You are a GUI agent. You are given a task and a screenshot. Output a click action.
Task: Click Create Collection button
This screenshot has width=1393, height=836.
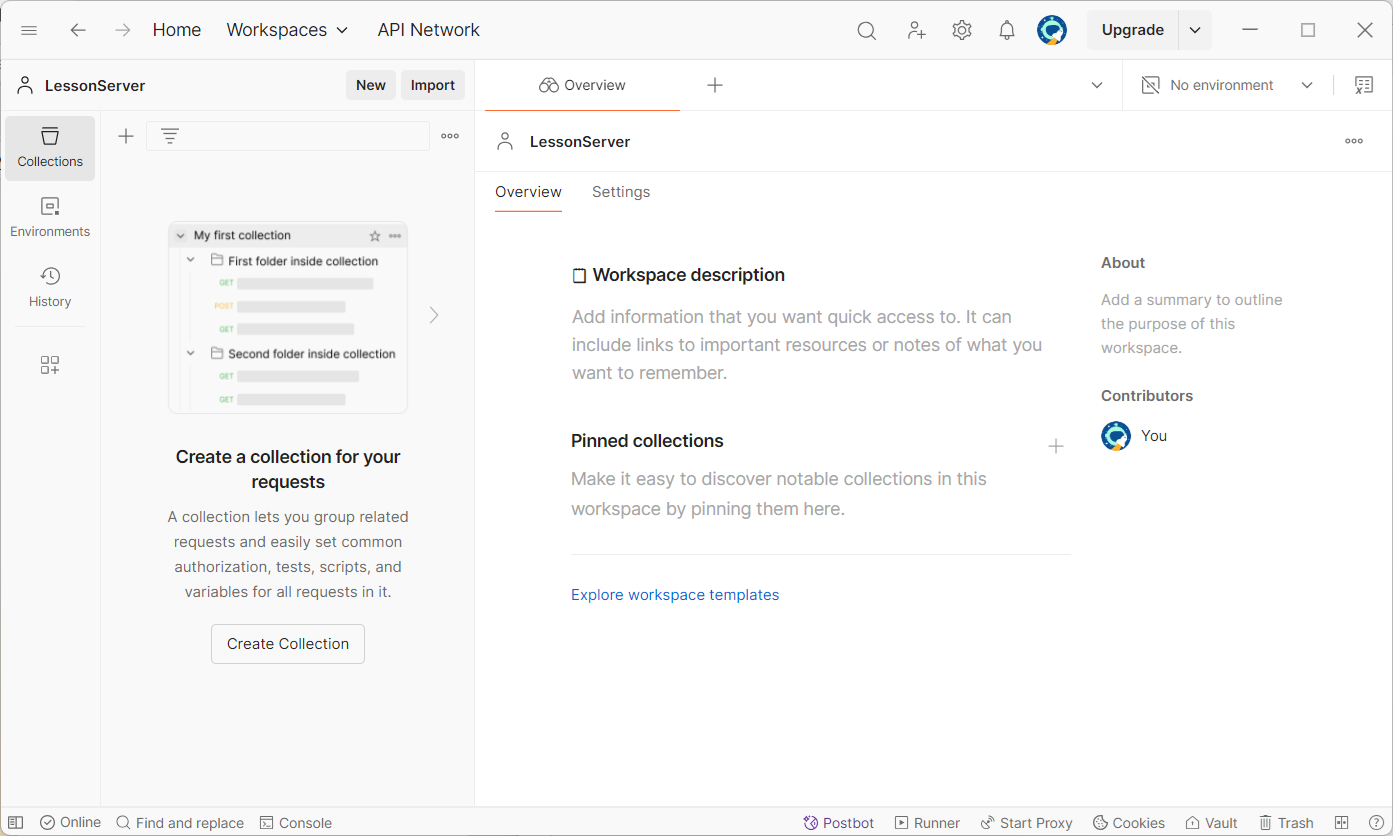coord(288,644)
